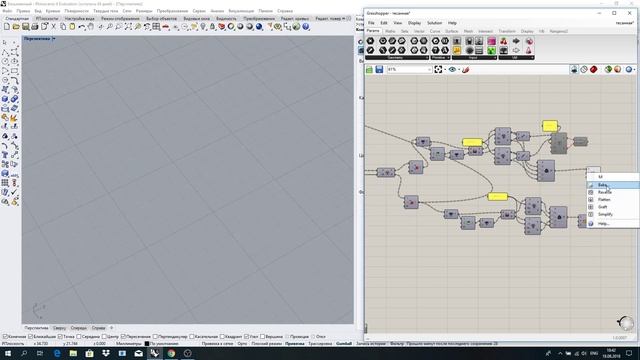Click the black arrow icon in Util group

(516, 41)
